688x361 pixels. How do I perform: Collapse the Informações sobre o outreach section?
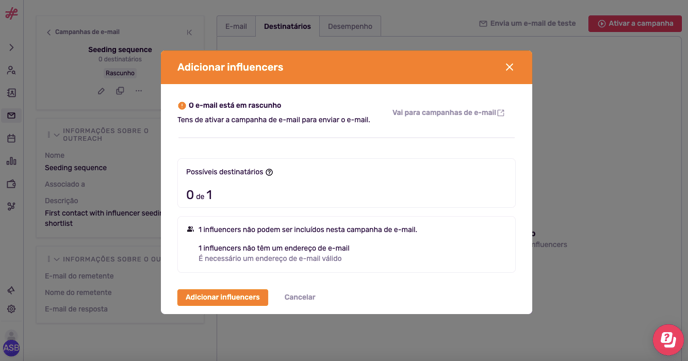point(57,135)
